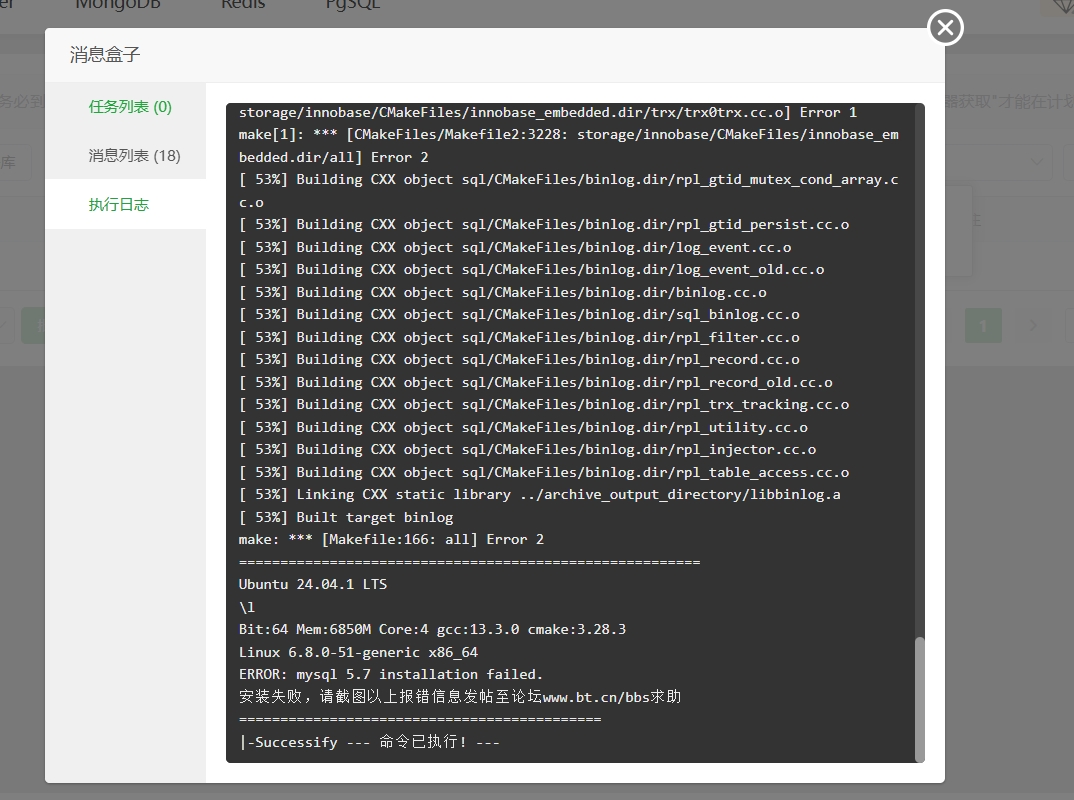Image resolution: width=1074 pixels, height=800 pixels.
Task: Click next-page arrow in background pagination
Action: 1034,326
